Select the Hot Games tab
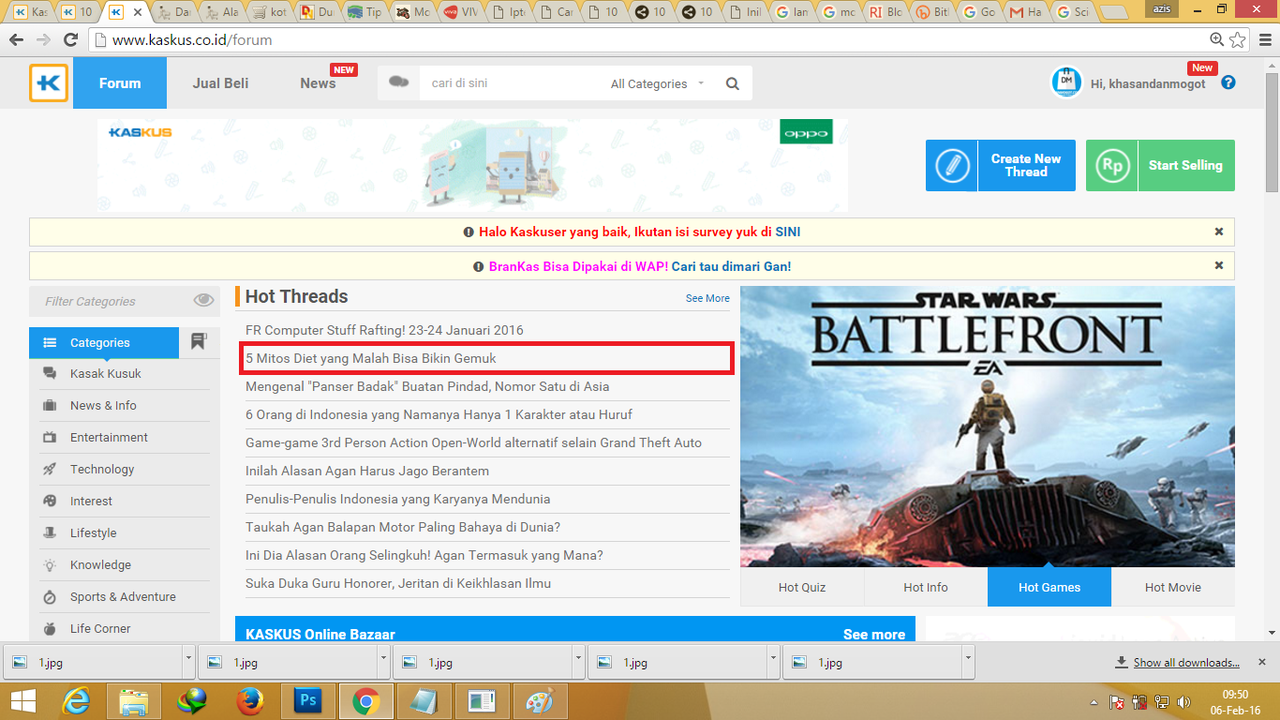The image size is (1280, 720). click(1049, 587)
